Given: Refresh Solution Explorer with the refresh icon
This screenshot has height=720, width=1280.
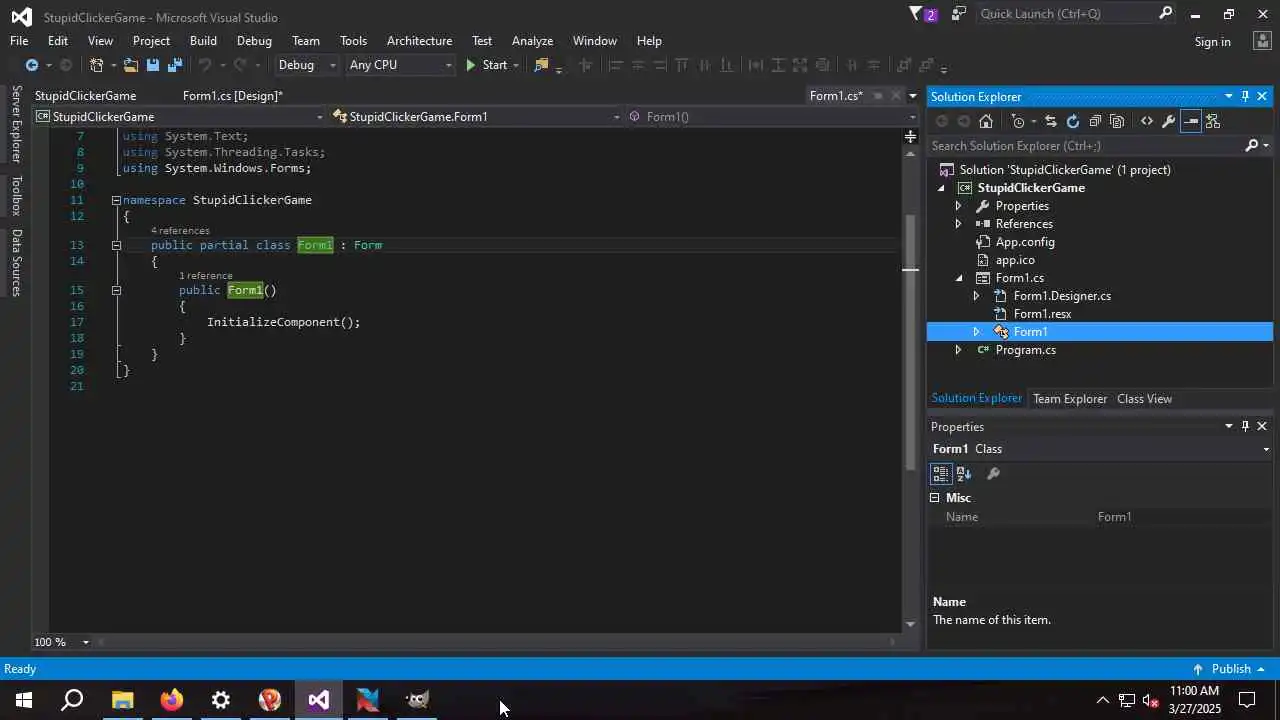Looking at the screenshot, I should click(x=1073, y=121).
